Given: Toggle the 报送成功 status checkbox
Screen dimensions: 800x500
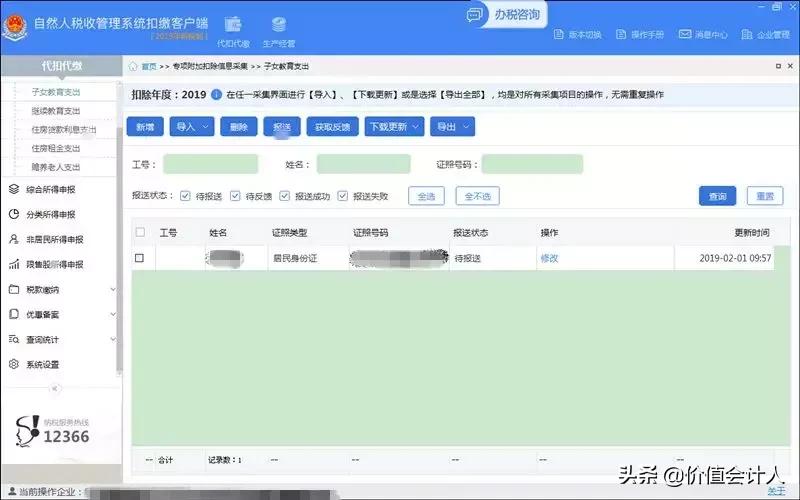Looking at the screenshot, I should click(x=285, y=196).
